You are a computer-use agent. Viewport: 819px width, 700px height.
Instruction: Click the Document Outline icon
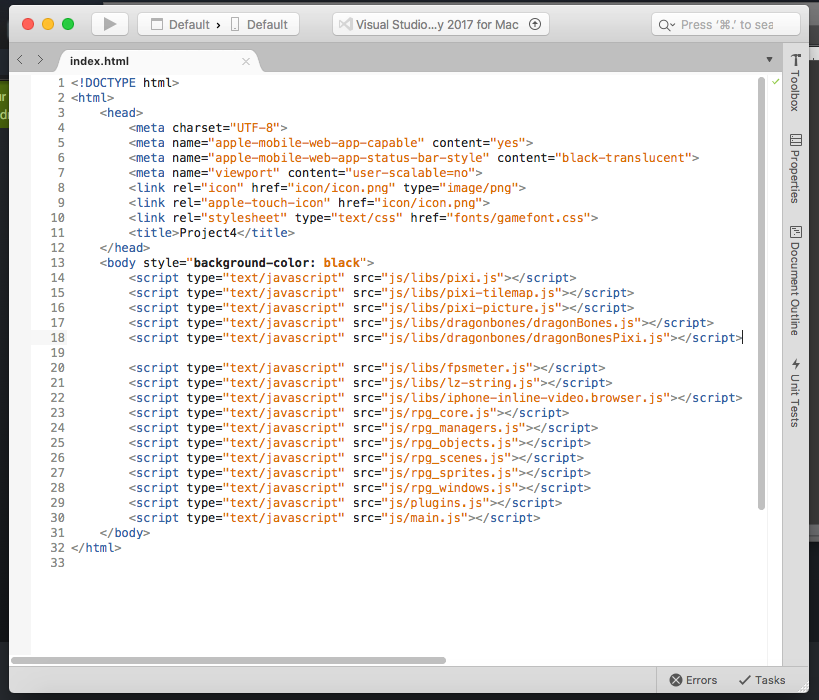tap(795, 232)
